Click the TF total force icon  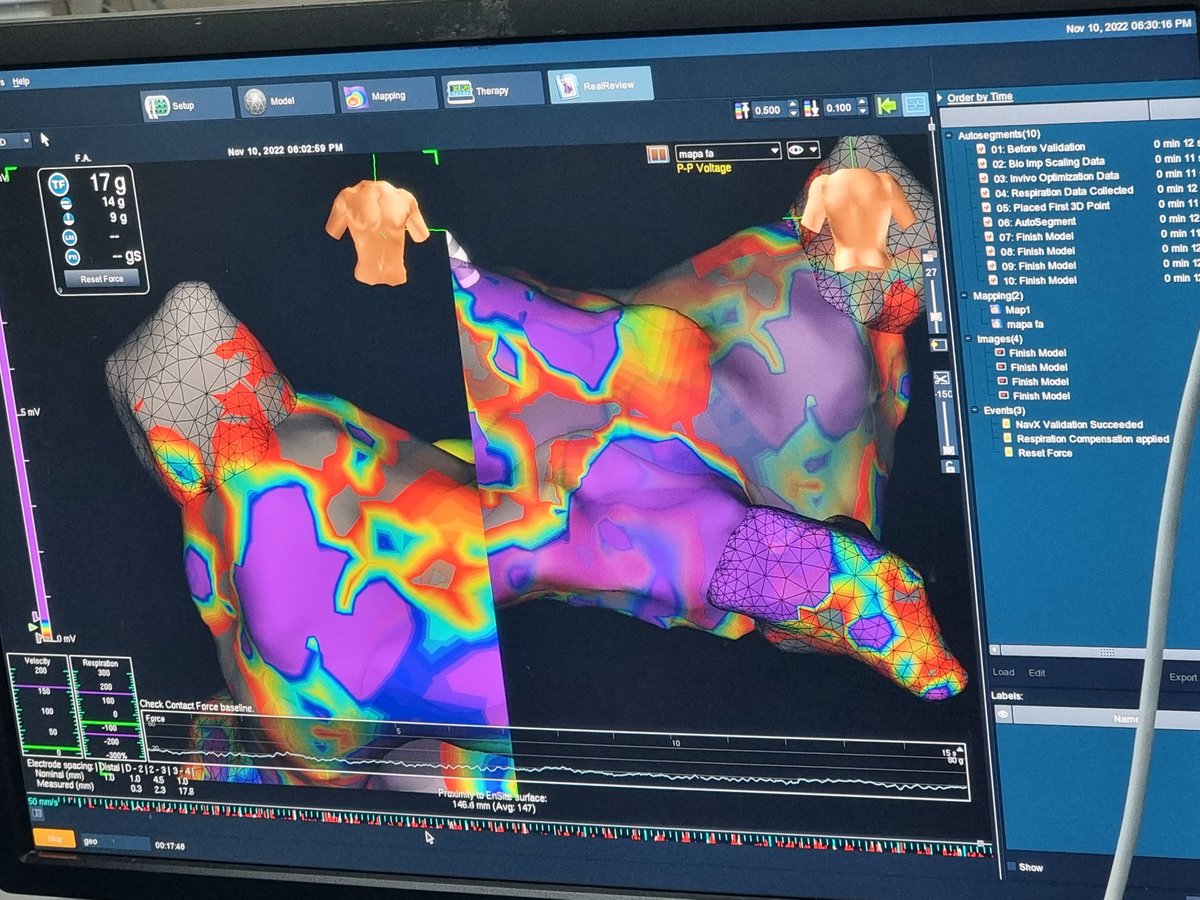(60, 183)
